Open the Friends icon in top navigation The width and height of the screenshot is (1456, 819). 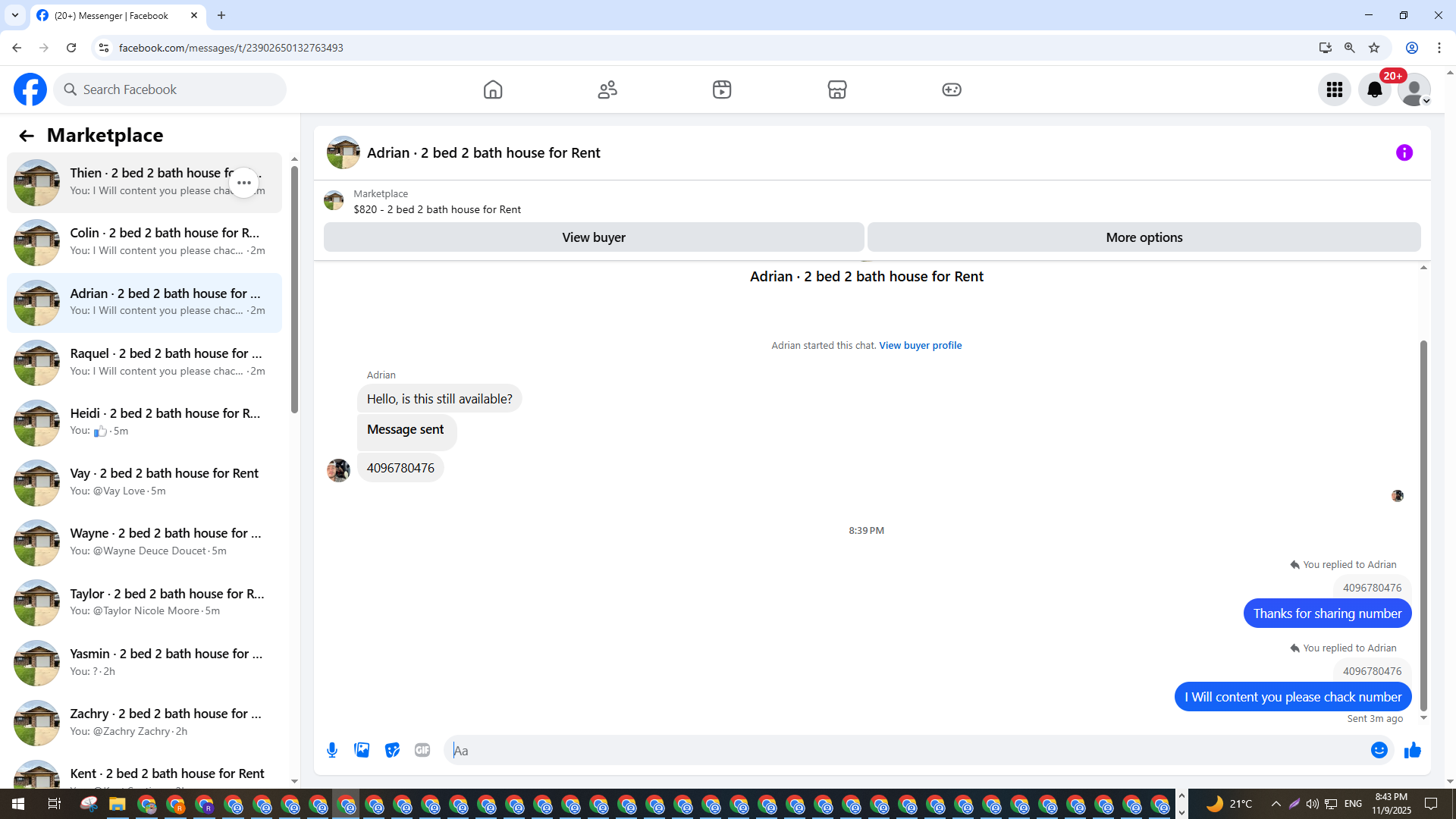pyautogui.click(x=607, y=89)
